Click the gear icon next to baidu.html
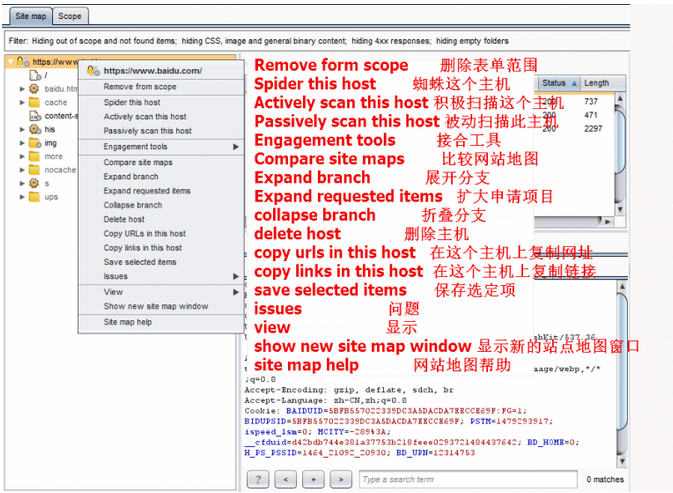The width and height of the screenshot is (673, 493). coord(34,89)
